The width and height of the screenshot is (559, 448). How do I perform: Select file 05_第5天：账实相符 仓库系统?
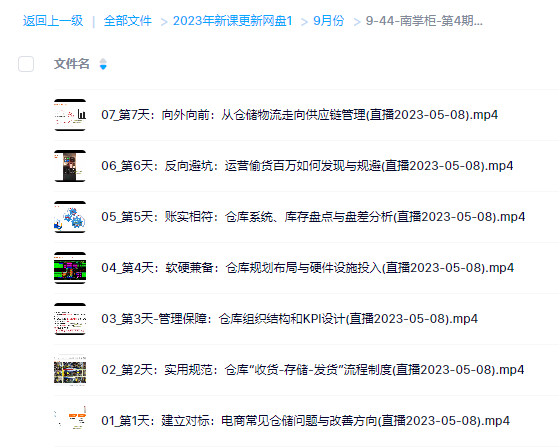click(x=313, y=217)
